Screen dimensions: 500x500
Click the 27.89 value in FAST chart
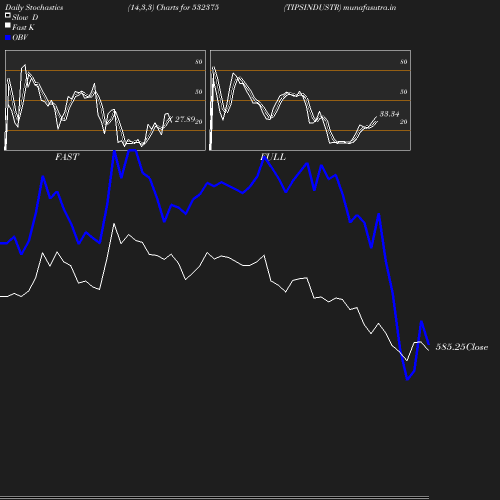pos(185,119)
